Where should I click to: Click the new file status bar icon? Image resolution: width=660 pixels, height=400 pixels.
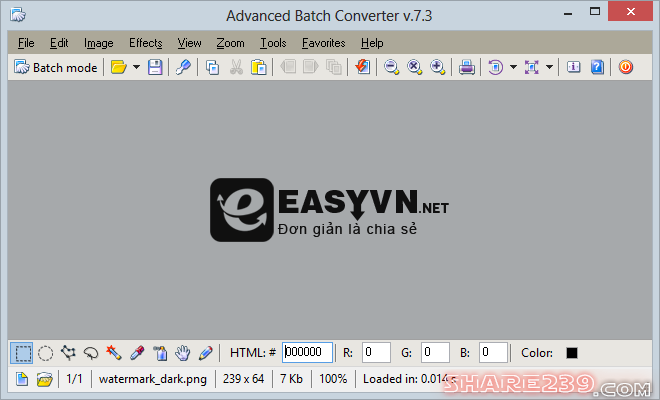pos(22,379)
